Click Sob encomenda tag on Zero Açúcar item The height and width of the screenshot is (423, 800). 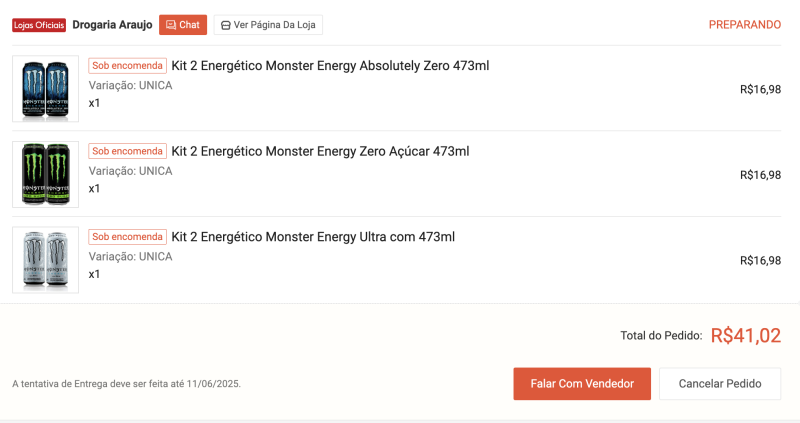click(127, 151)
